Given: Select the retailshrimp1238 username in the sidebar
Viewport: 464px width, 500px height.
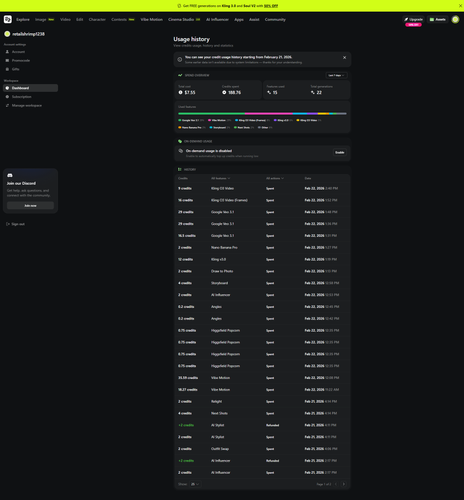Looking at the screenshot, I should pyautogui.click(x=28, y=34).
